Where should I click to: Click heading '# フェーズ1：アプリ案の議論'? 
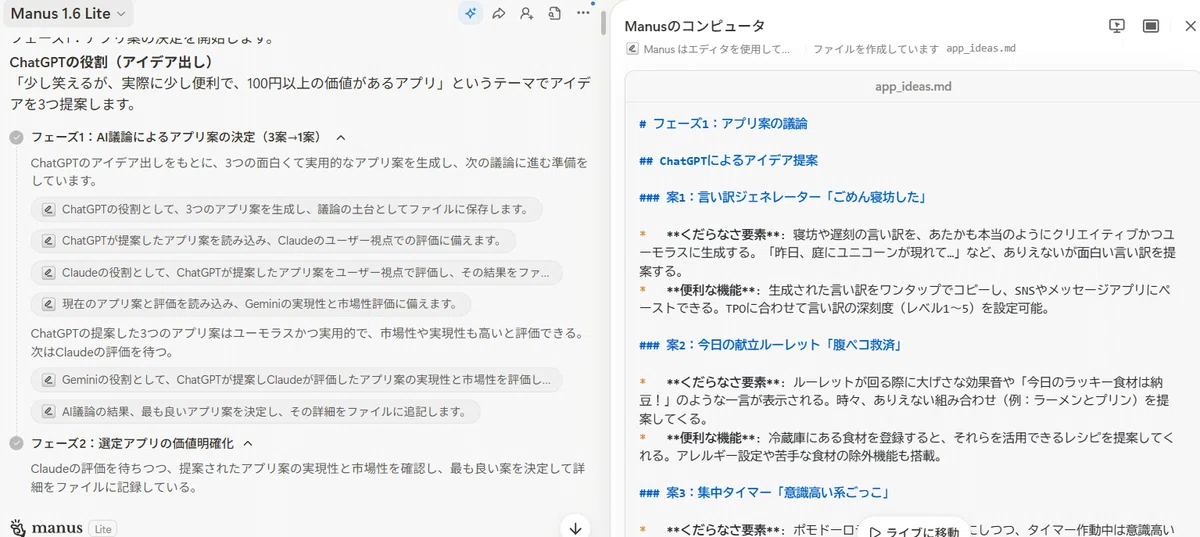pos(723,123)
